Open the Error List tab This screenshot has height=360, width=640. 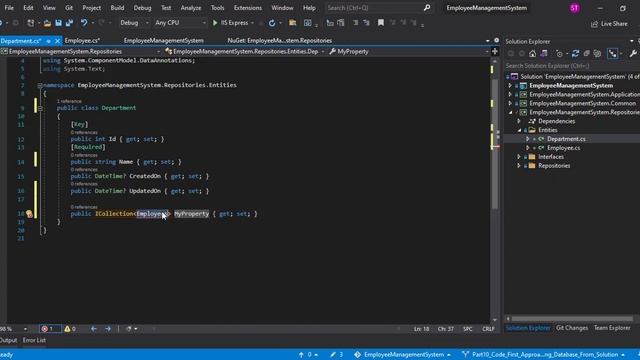coord(34,340)
